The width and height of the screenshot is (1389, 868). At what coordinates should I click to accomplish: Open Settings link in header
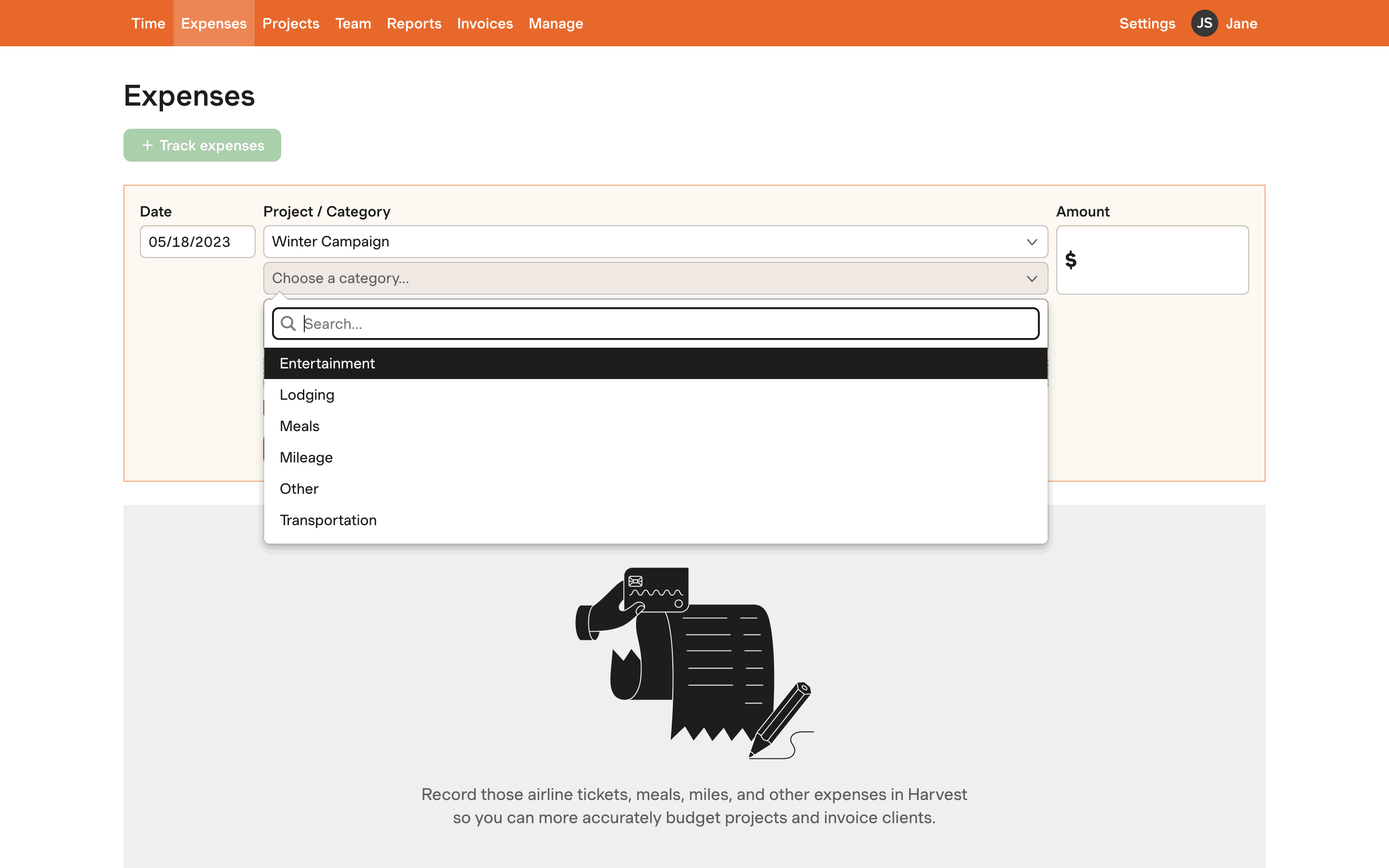coord(1147,24)
